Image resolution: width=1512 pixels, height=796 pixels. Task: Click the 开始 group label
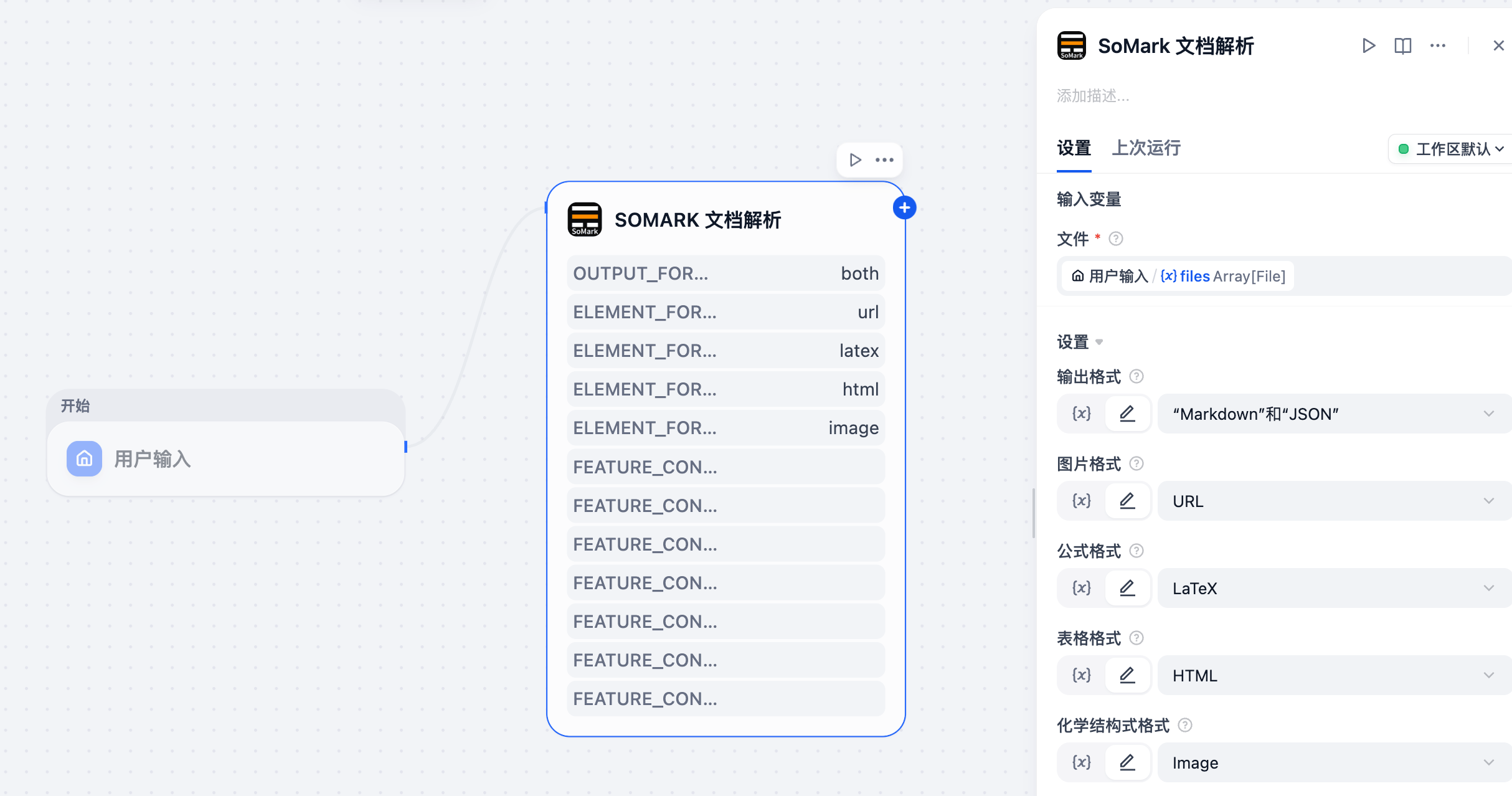click(x=75, y=406)
